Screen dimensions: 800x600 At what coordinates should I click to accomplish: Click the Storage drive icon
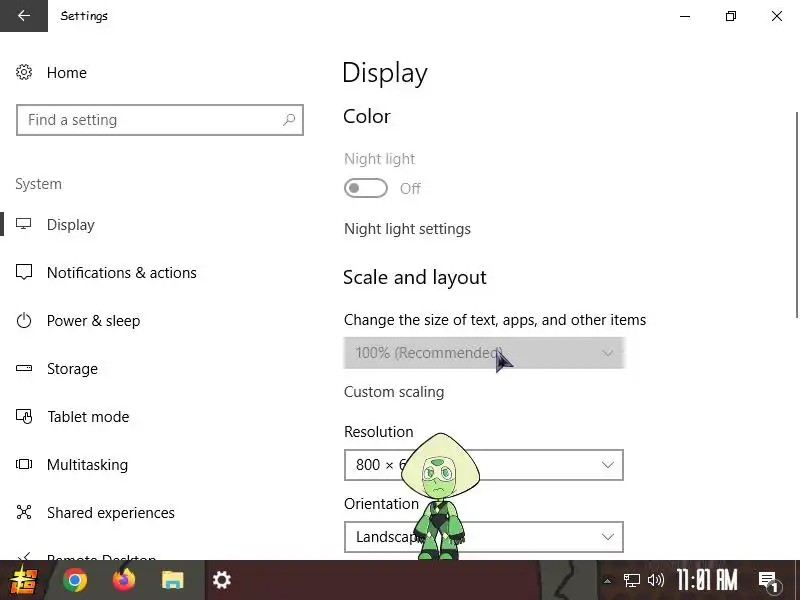[23, 368]
